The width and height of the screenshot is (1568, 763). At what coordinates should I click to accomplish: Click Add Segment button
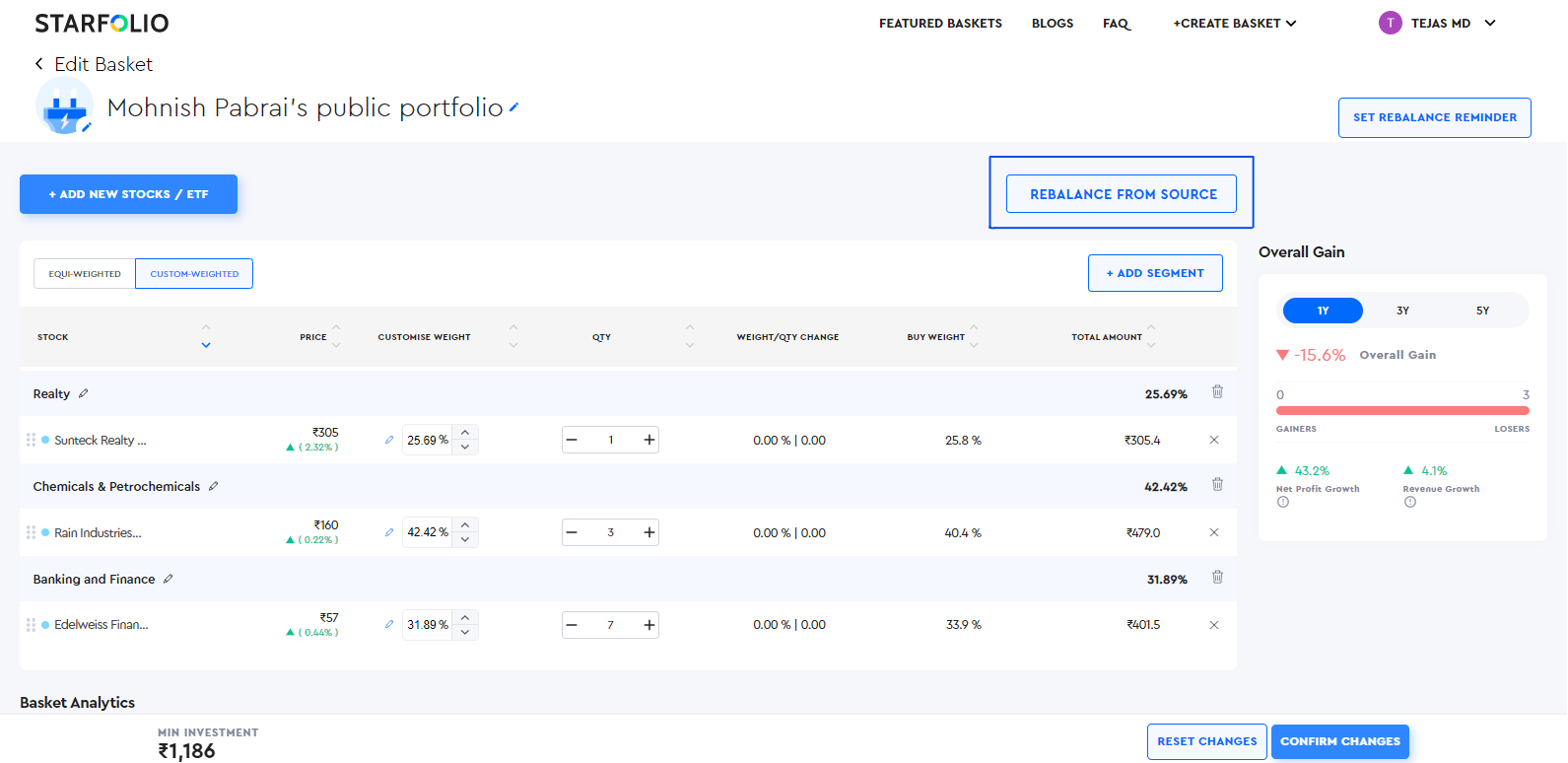pyautogui.click(x=1155, y=273)
